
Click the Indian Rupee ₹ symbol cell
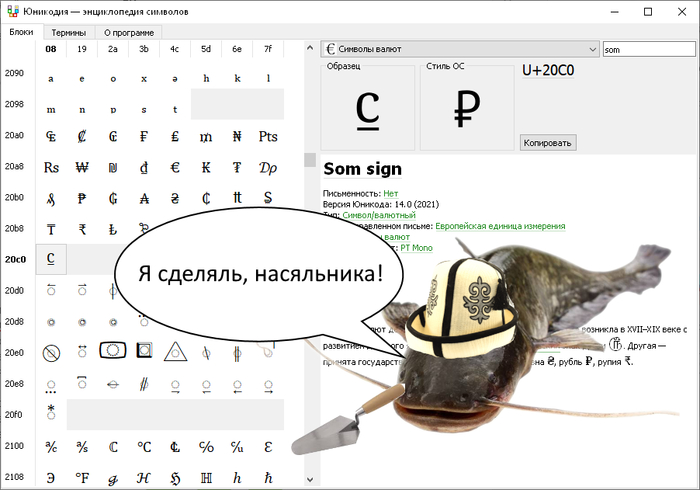pos(82,229)
